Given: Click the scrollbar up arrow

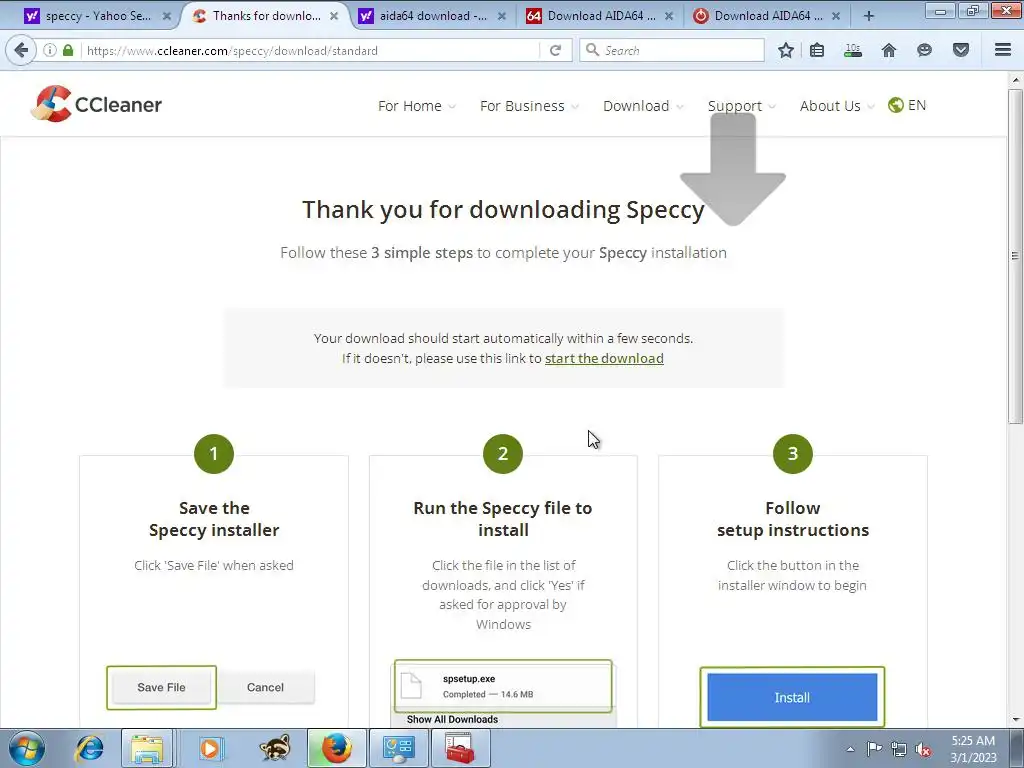Looking at the screenshot, I should (1015, 80).
